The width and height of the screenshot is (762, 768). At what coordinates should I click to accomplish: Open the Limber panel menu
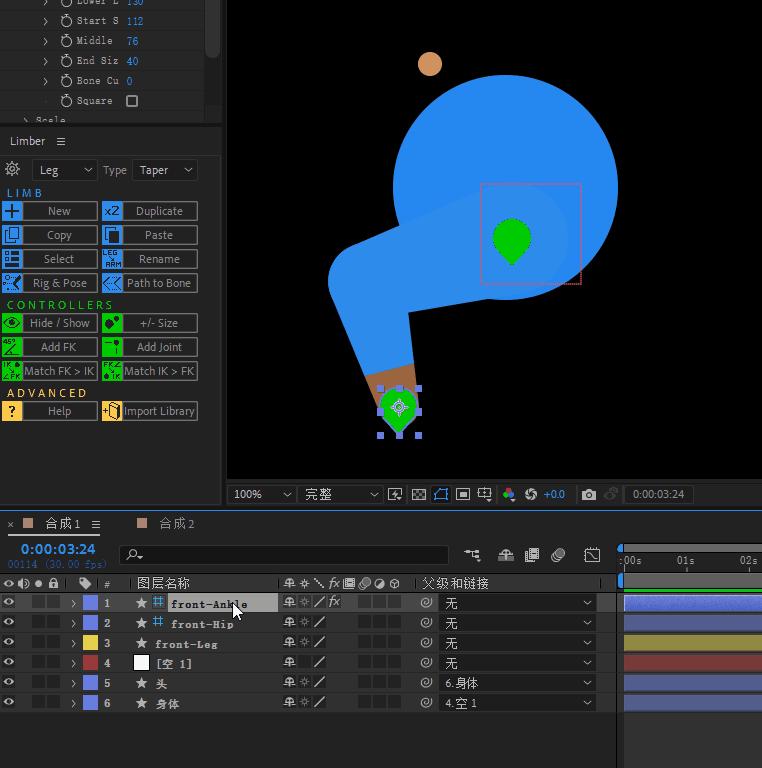pos(61,141)
